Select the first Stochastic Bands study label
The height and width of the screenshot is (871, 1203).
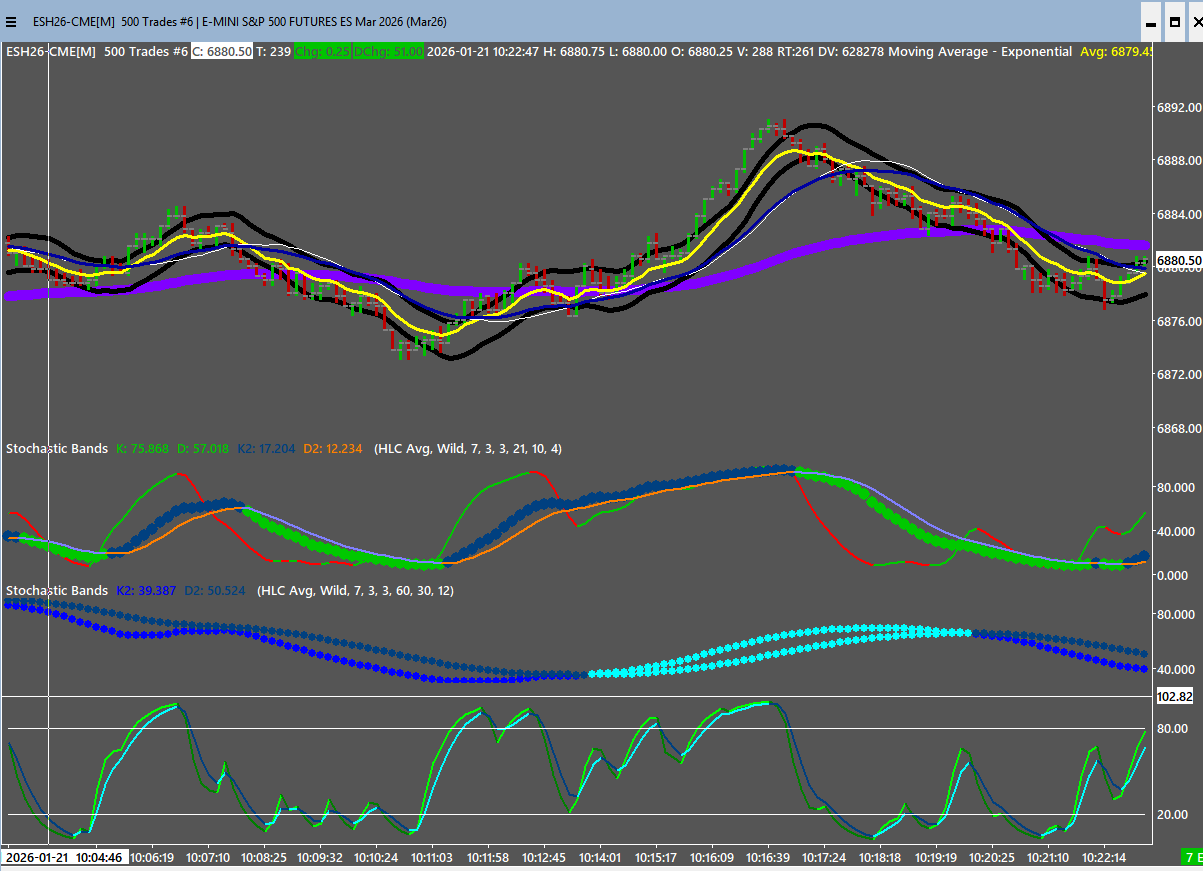[57, 449]
